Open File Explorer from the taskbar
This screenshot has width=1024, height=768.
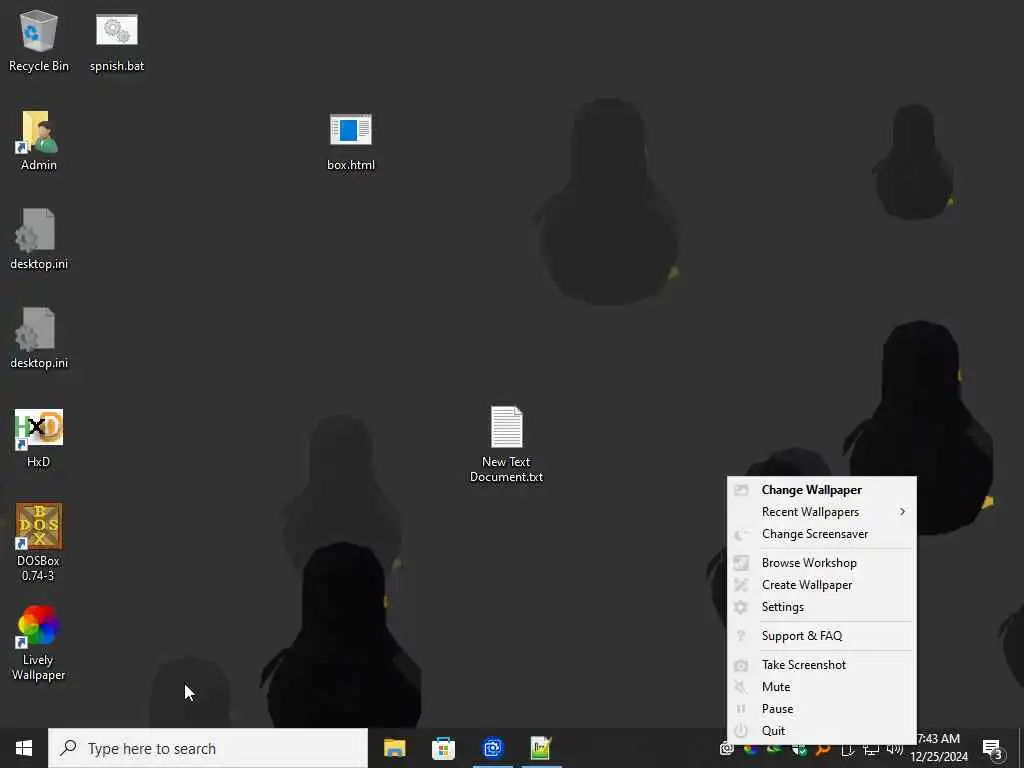click(x=394, y=748)
